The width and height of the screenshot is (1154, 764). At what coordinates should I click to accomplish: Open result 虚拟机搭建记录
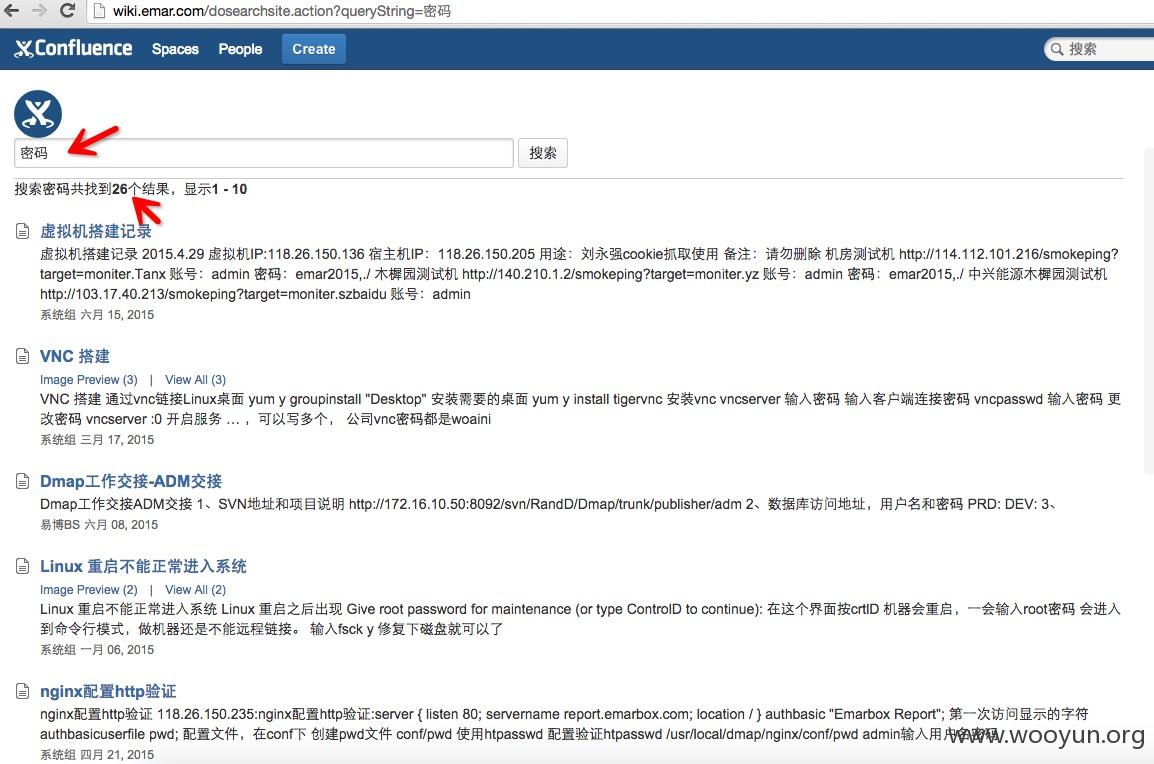point(96,231)
